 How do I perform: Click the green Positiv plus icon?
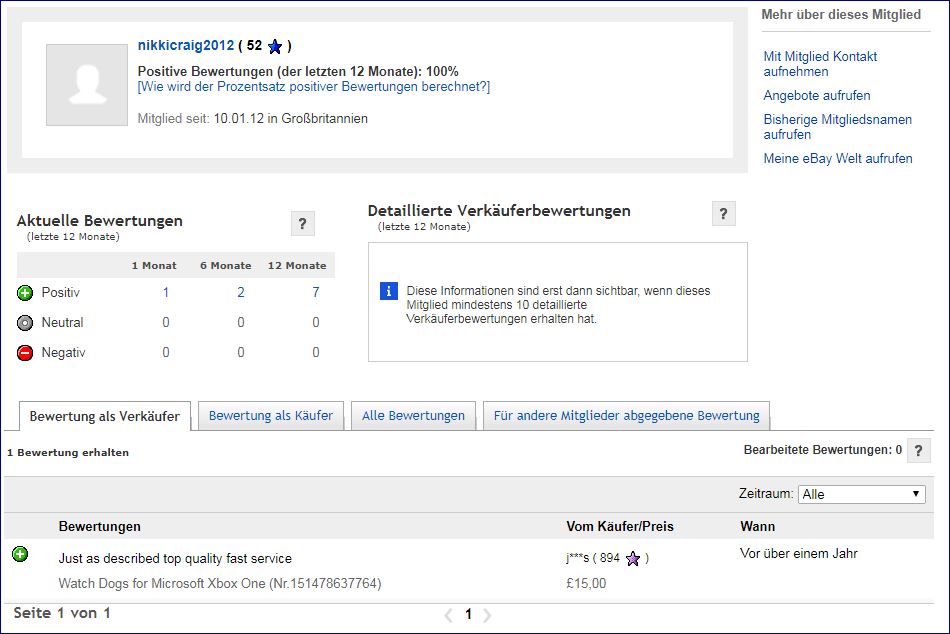point(25,293)
